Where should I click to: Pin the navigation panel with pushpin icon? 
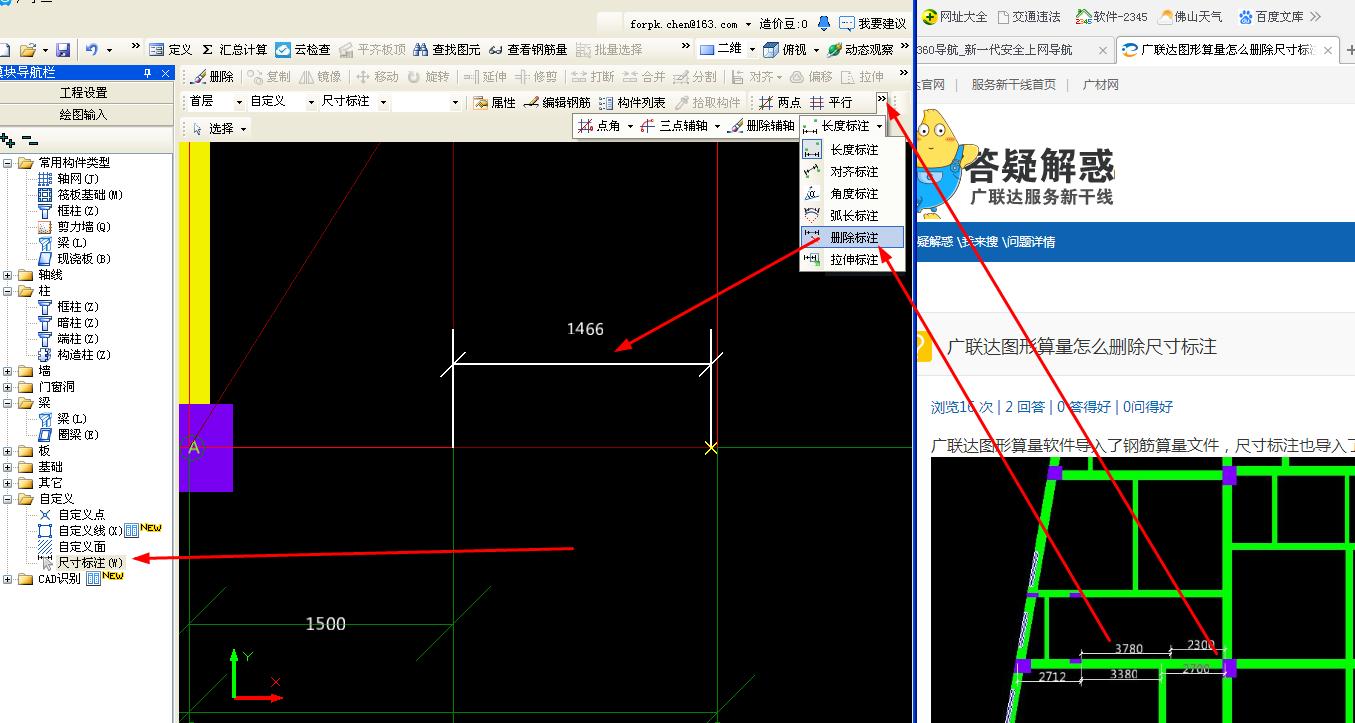click(147, 73)
